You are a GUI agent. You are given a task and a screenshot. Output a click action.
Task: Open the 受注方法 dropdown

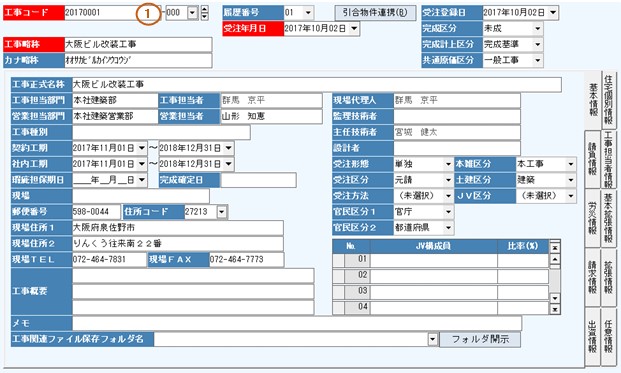click(x=448, y=196)
